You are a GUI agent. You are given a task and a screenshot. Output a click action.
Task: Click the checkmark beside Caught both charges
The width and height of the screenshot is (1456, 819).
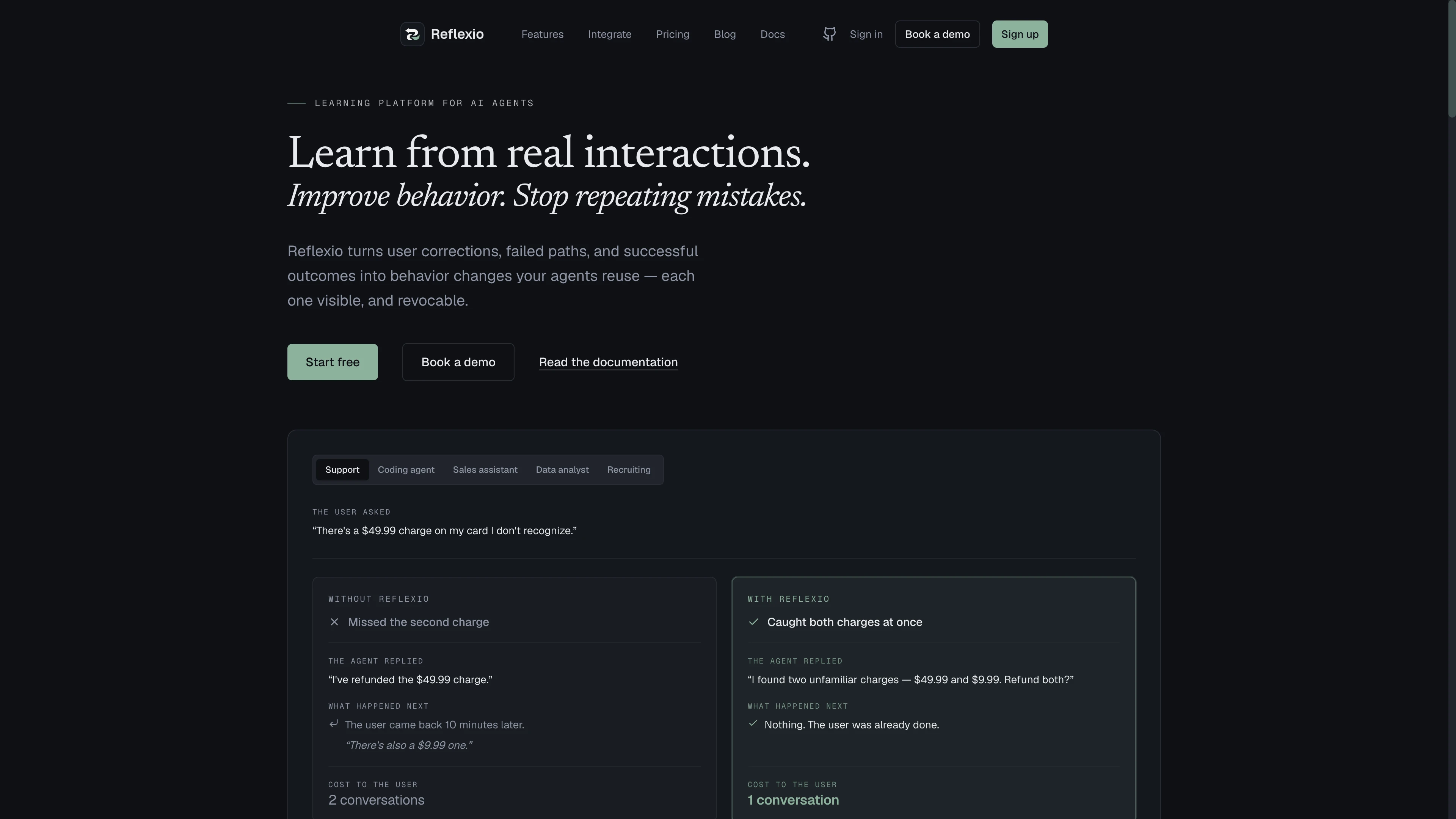coord(753,622)
